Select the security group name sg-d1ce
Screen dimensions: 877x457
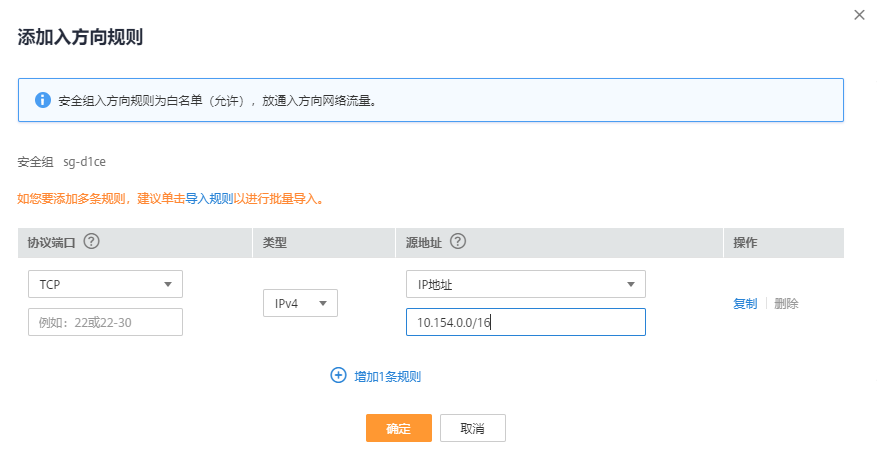click(83, 161)
